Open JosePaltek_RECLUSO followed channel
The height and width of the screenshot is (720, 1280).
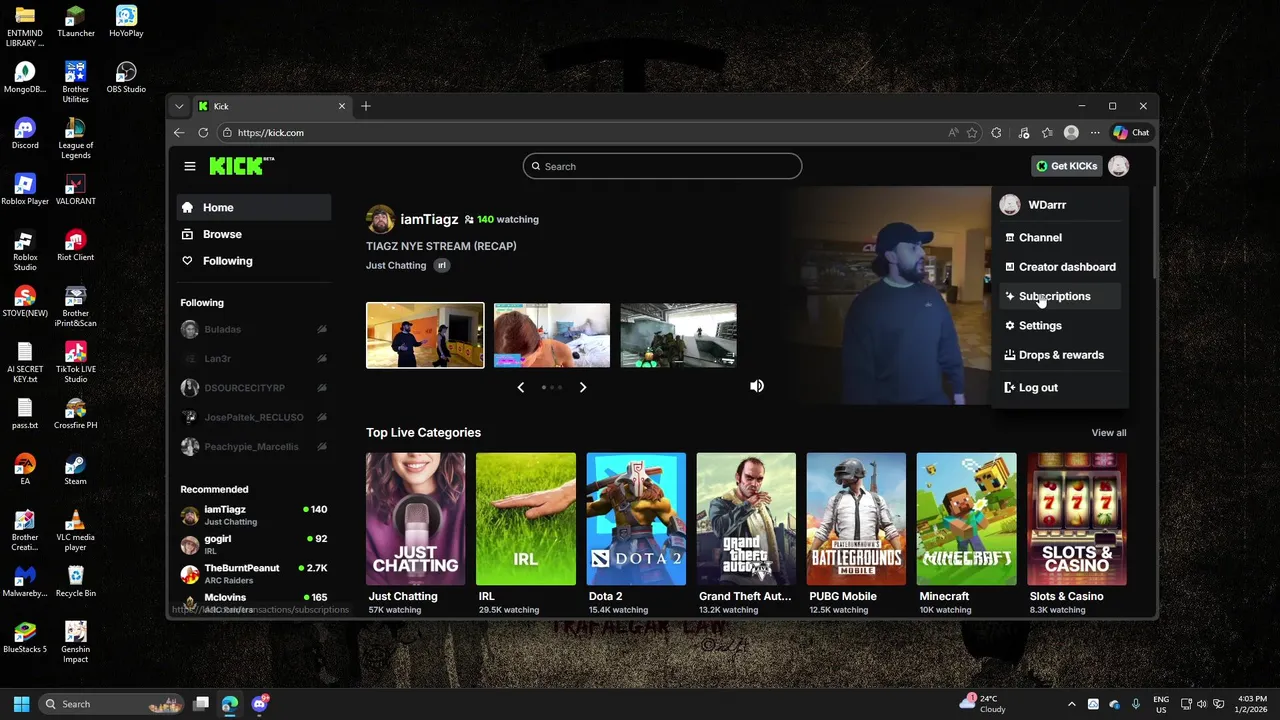[254, 417]
